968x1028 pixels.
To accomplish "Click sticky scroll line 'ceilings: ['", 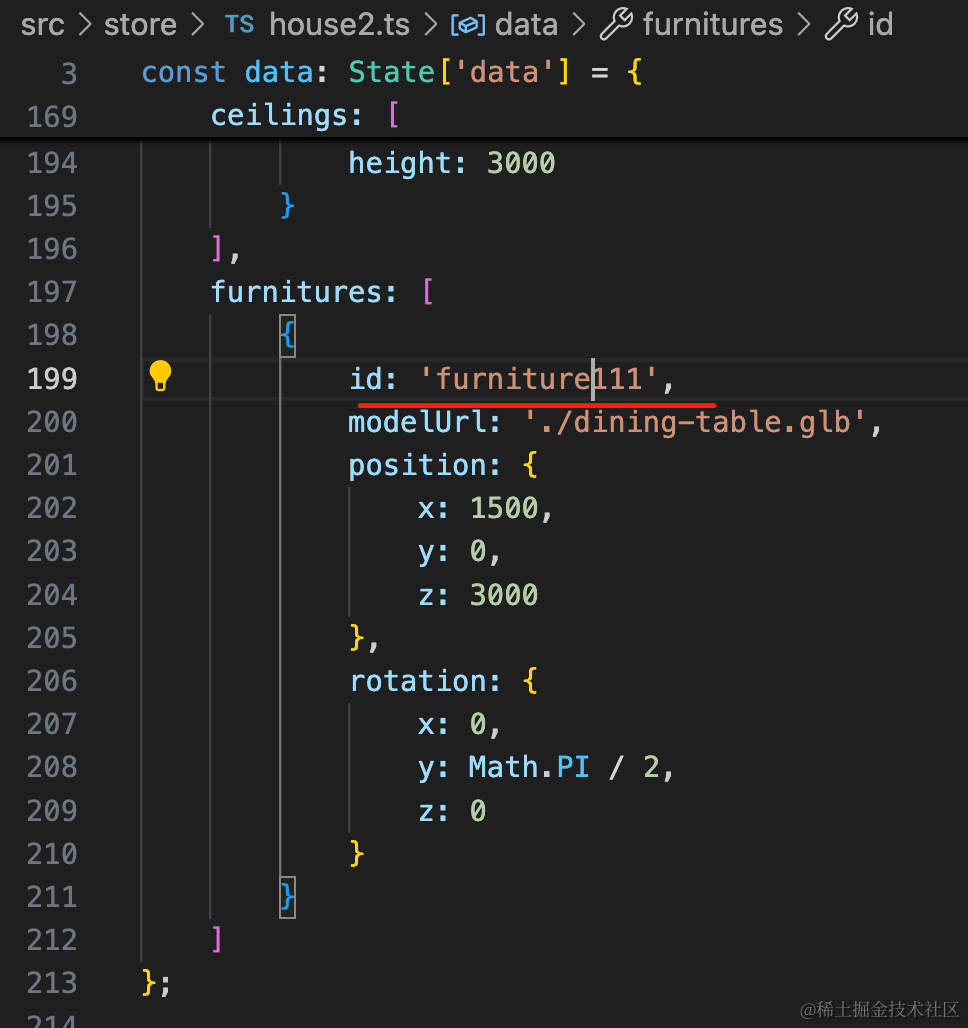I will pos(305,116).
